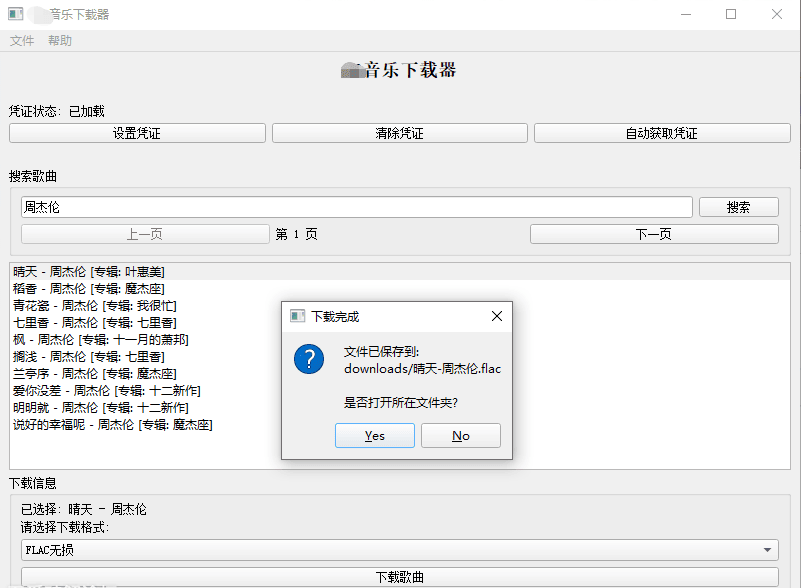Screen dimensions: 801x588
Task: Click the 下载歌曲 button
Action: pyautogui.click(x=399, y=577)
